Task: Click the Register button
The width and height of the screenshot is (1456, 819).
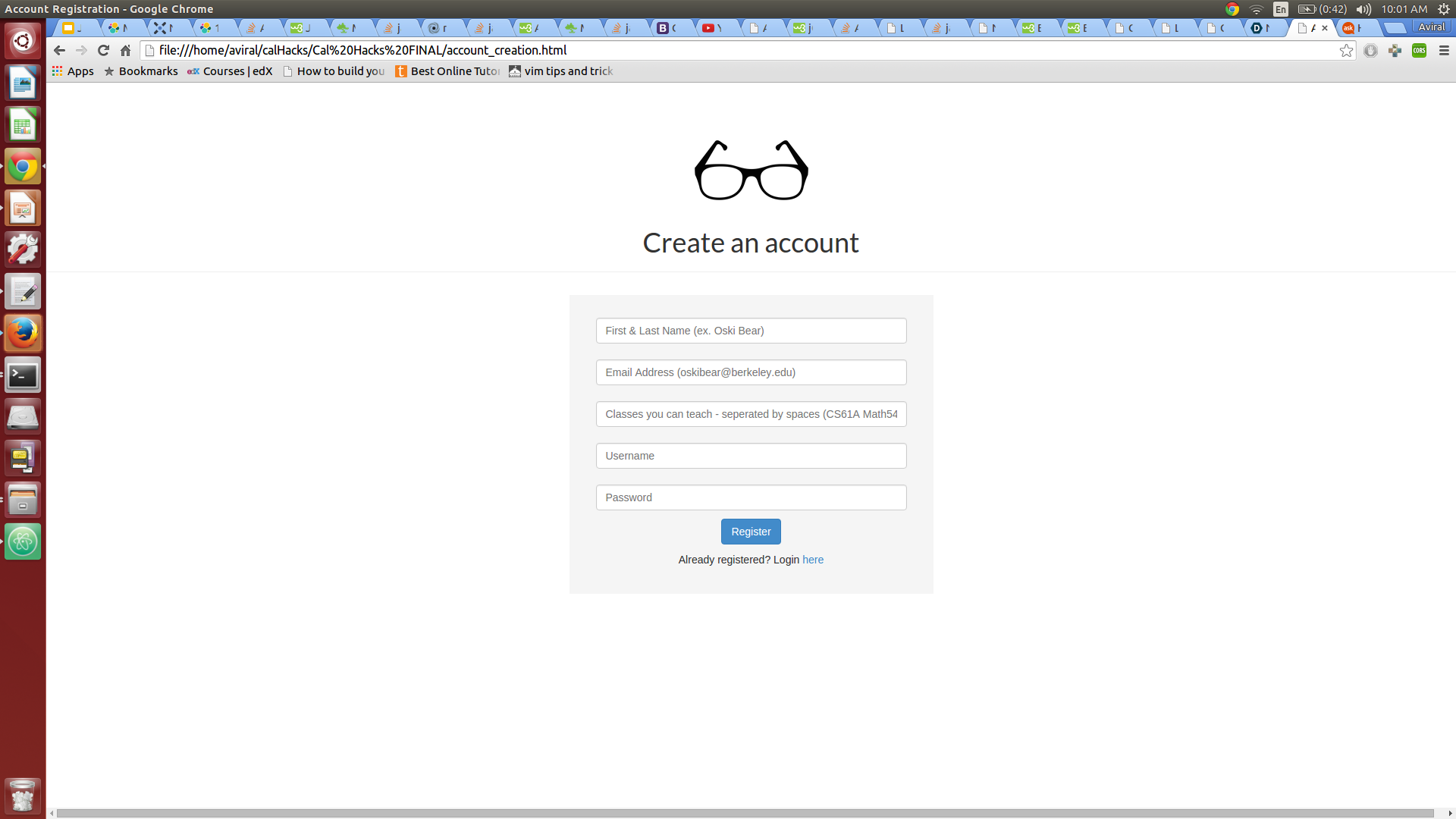Action: (751, 532)
